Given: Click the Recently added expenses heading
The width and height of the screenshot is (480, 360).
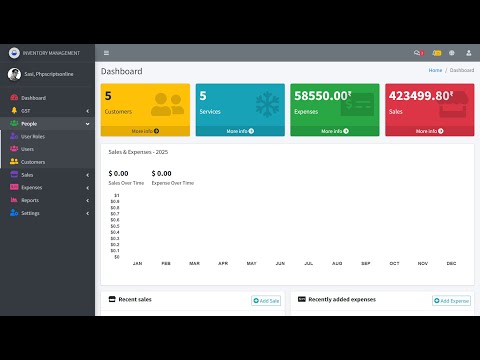Looking at the screenshot, I should coord(342,299).
